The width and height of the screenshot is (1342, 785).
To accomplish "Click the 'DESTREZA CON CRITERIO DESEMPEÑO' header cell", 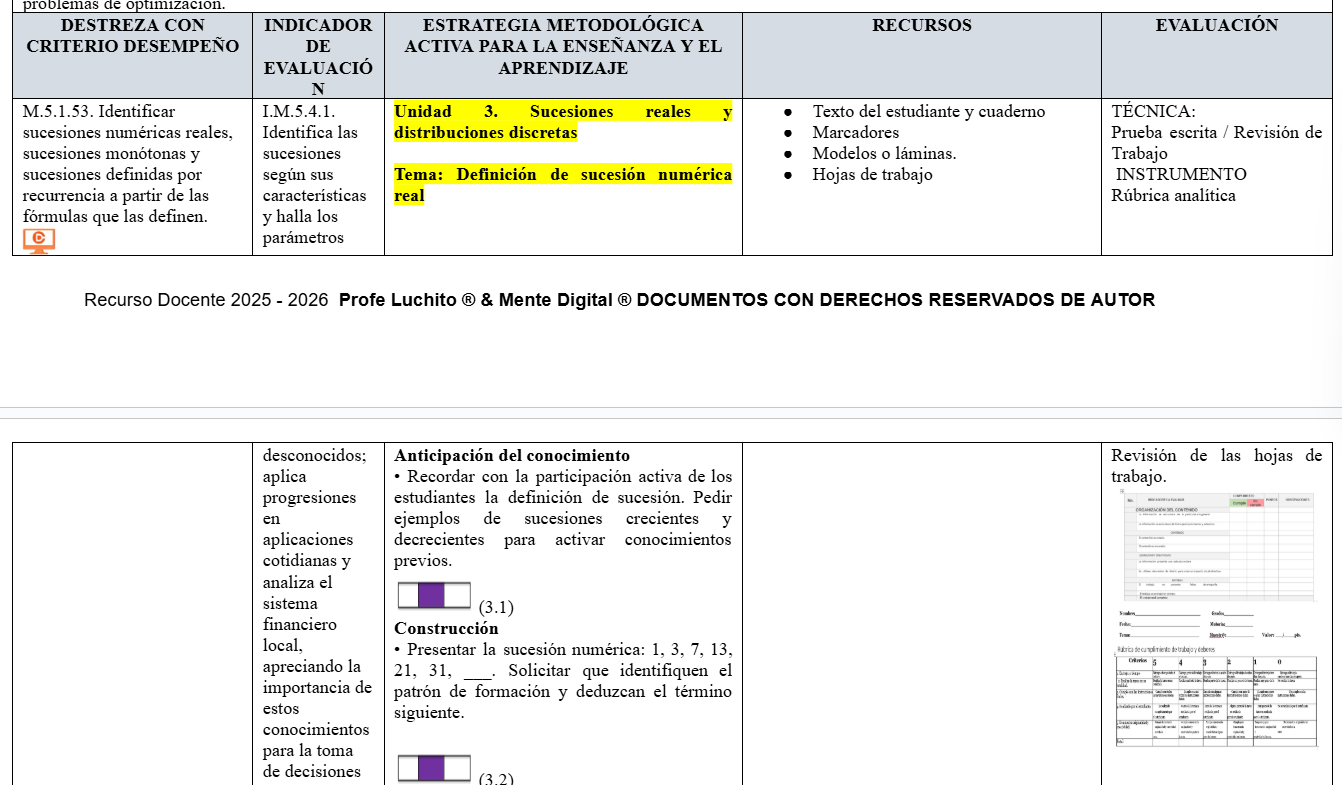I will [132, 56].
